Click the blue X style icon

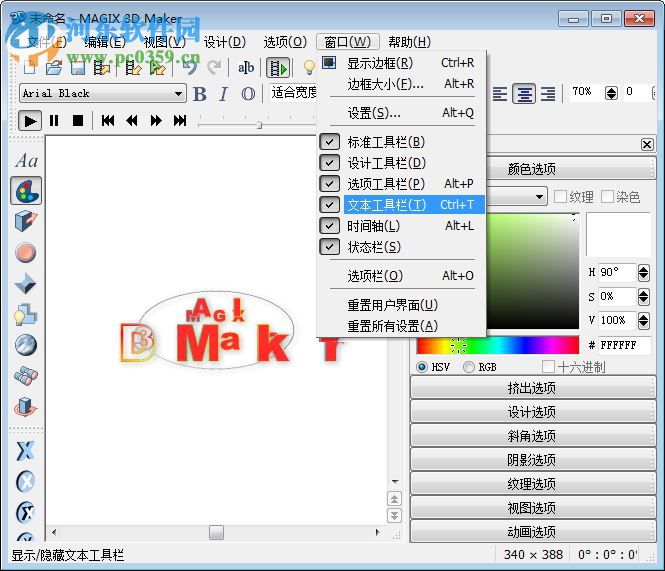tap(26, 451)
